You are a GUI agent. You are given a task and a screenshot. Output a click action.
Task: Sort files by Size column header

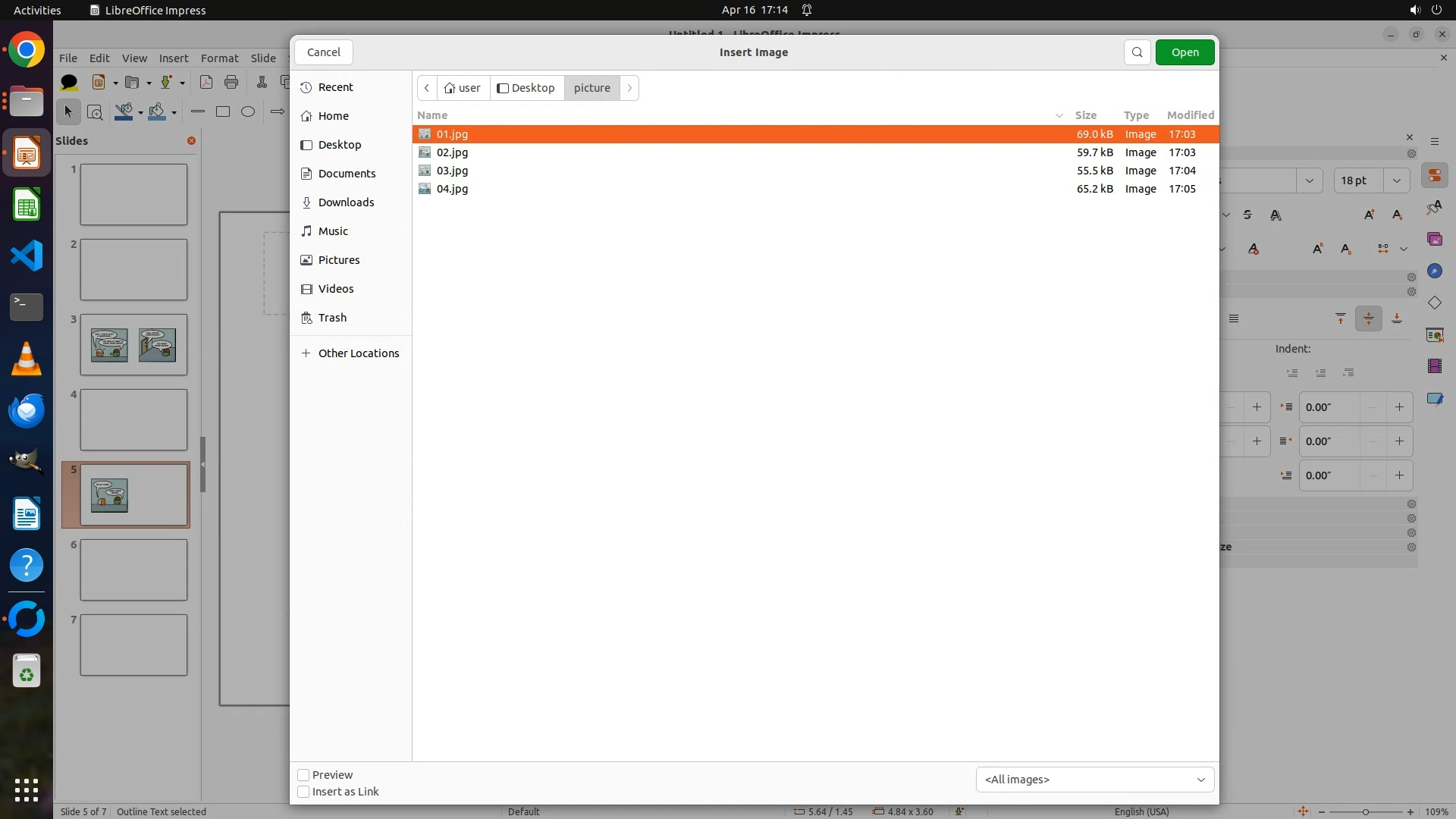[x=1085, y=115]
